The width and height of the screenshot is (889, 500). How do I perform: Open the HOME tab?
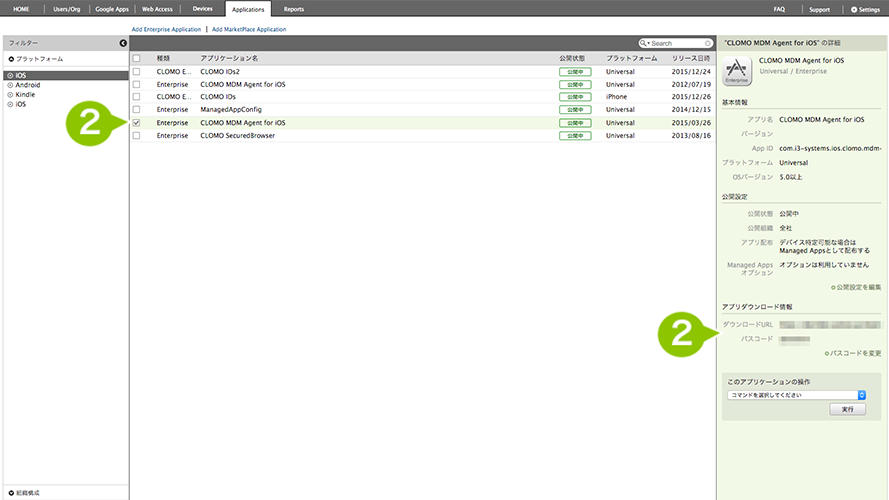click(x=21, y=9)
